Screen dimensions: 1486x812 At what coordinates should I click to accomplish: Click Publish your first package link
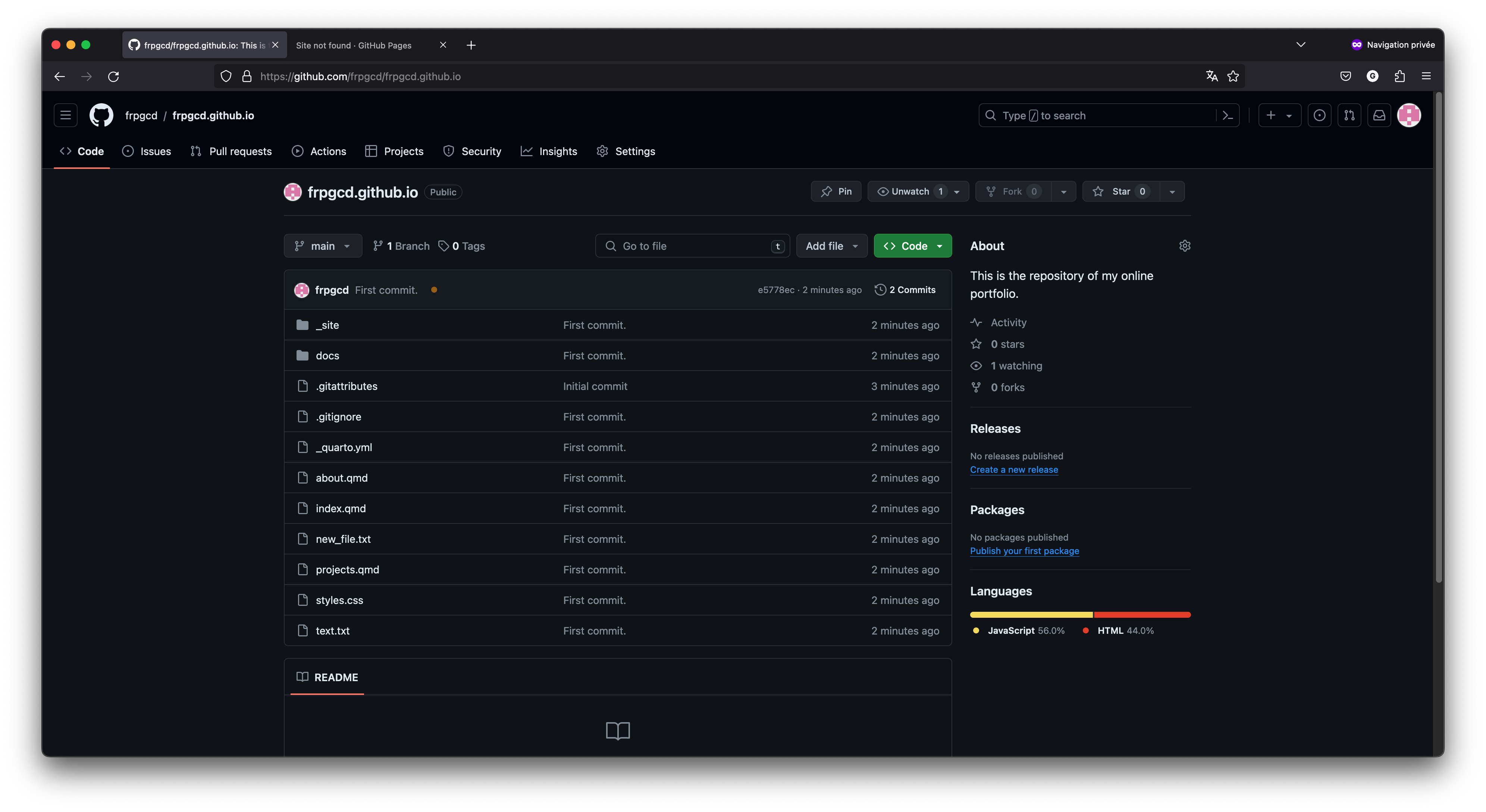point(1025,551)
